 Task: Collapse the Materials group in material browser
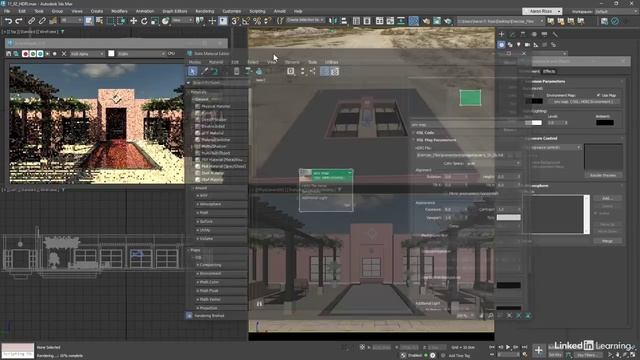click(189, 92)
